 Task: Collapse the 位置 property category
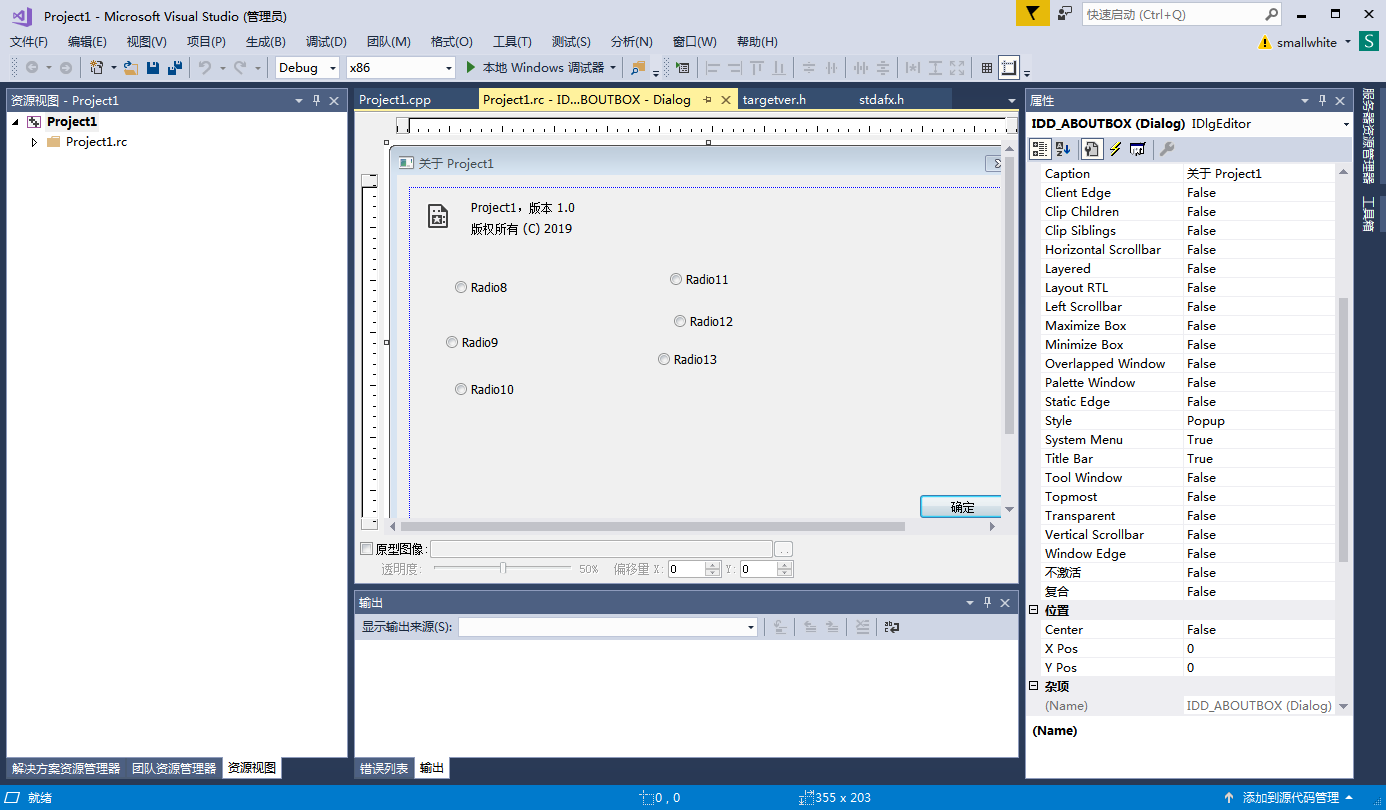tap(1034, 610)
